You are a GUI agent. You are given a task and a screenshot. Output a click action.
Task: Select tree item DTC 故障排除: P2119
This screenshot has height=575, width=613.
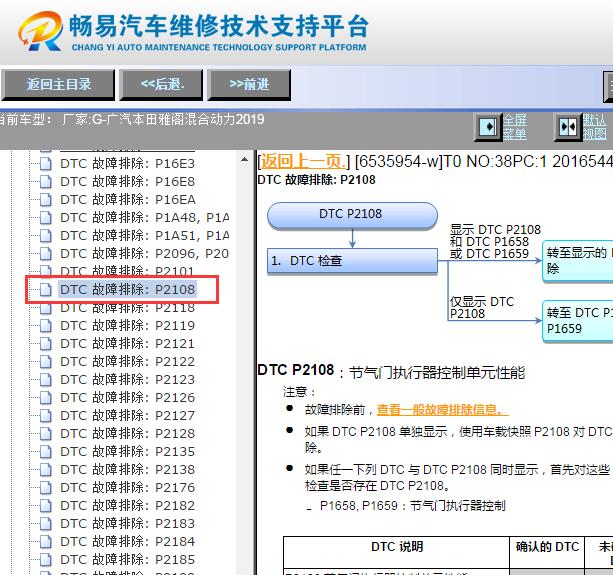click(x=127, y=325)
